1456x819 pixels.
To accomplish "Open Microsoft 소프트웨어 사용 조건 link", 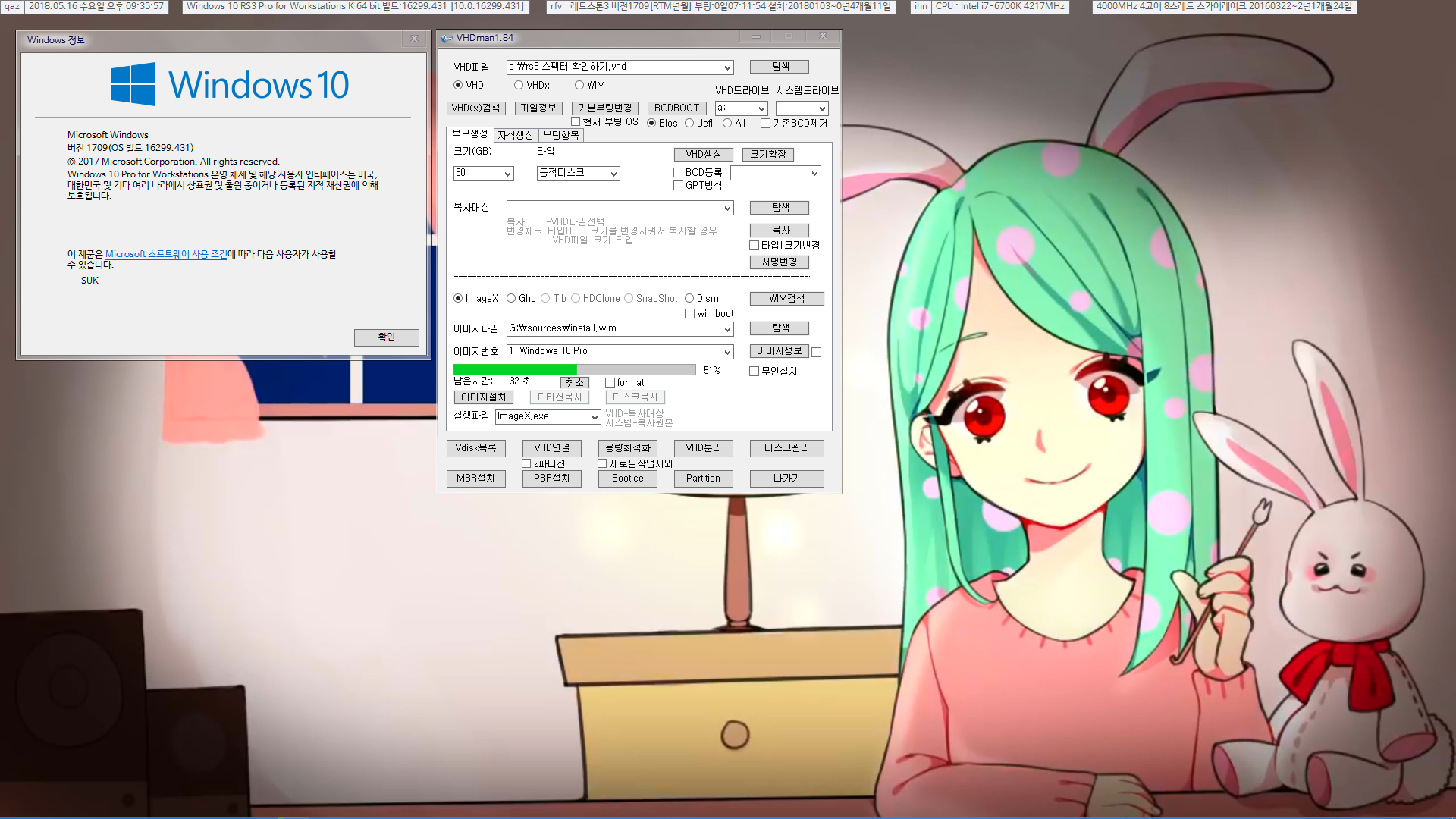I will click(x=166, y=254).
